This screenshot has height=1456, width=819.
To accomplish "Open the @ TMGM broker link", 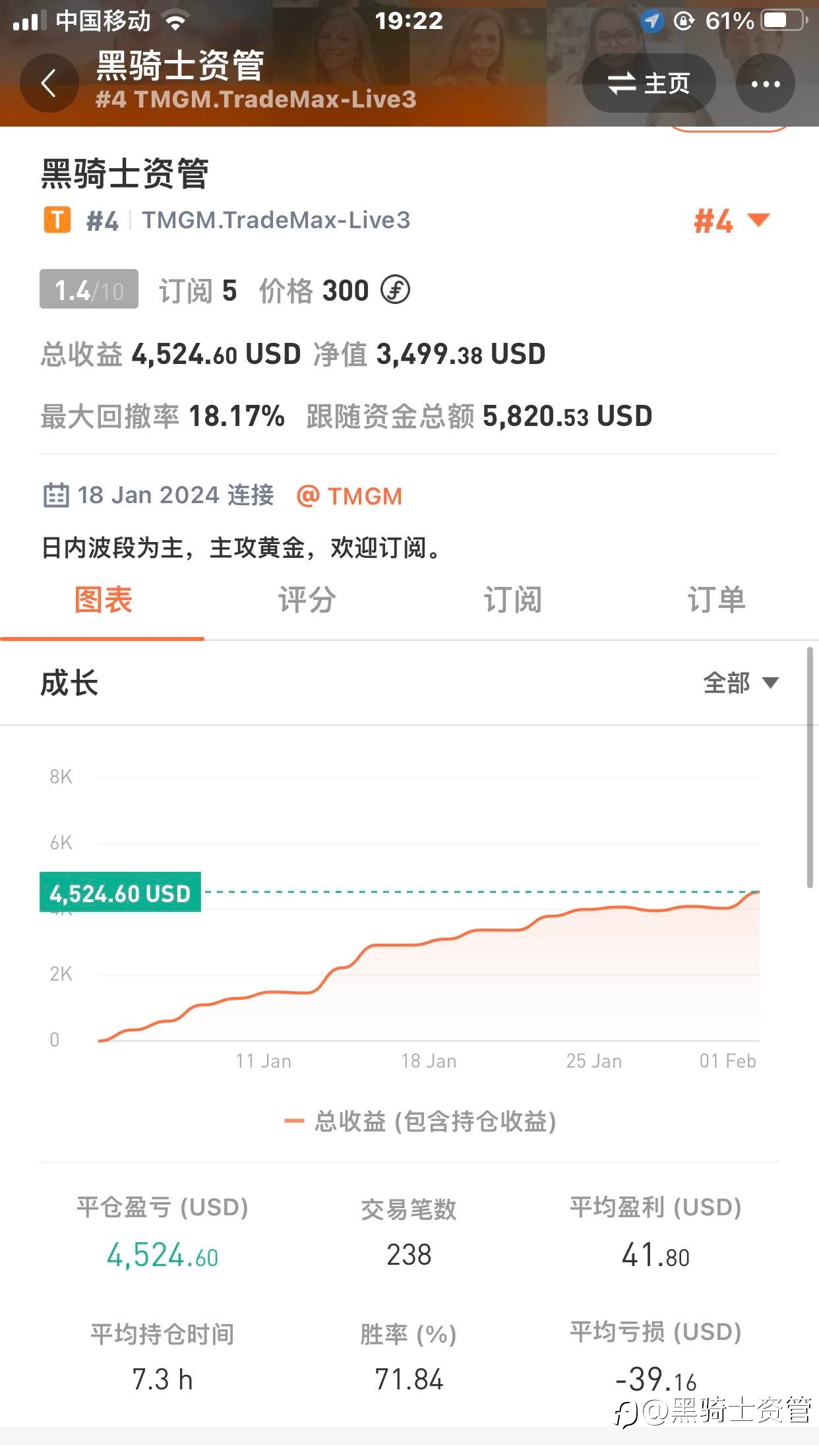I will click(349, 496).
